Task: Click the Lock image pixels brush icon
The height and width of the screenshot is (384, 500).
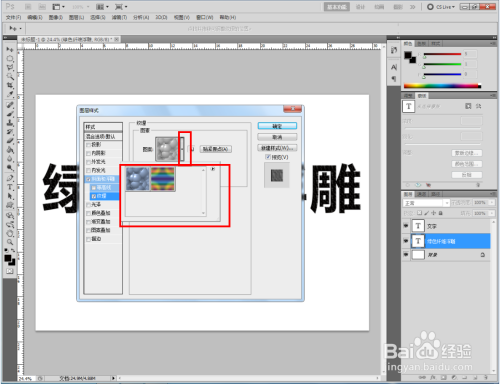Action: coord(427,213)
